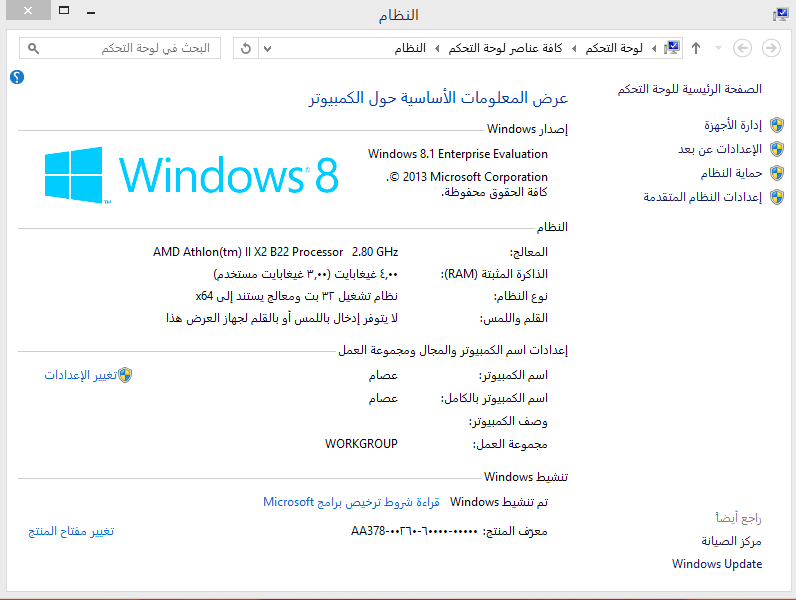Click لوحة التحكم breadcrumb
This screenshot has height=600, width=796.
click(614, 48)
